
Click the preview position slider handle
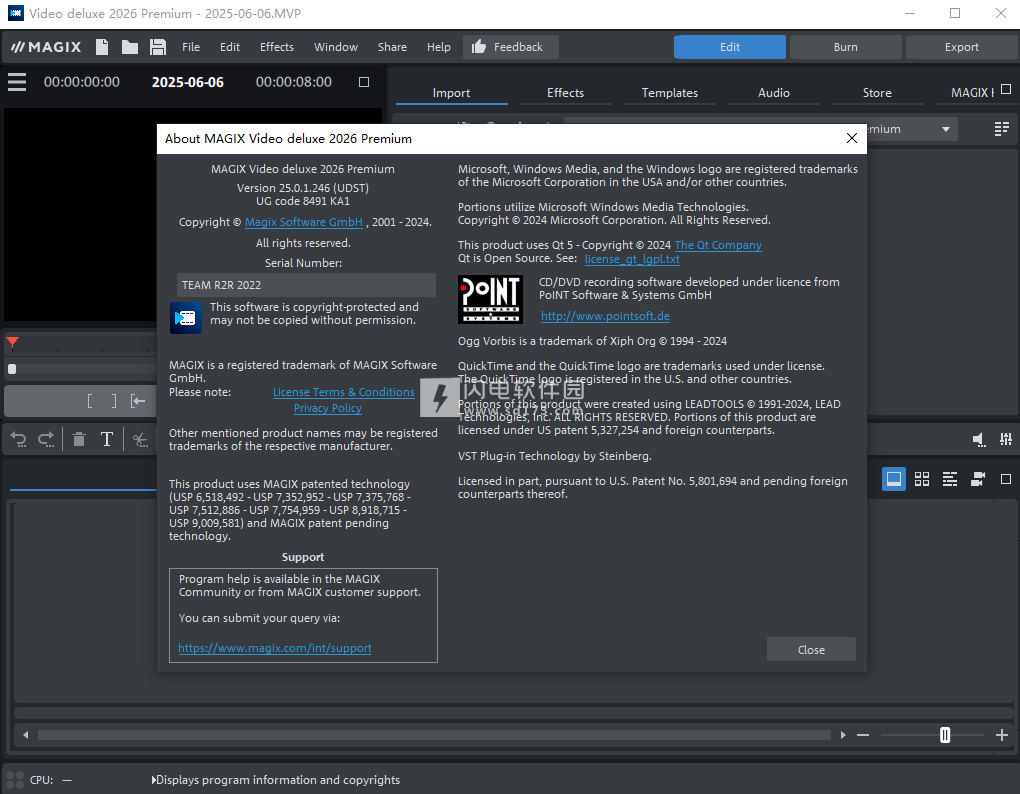pyautogui.click(x=12, y=369)
